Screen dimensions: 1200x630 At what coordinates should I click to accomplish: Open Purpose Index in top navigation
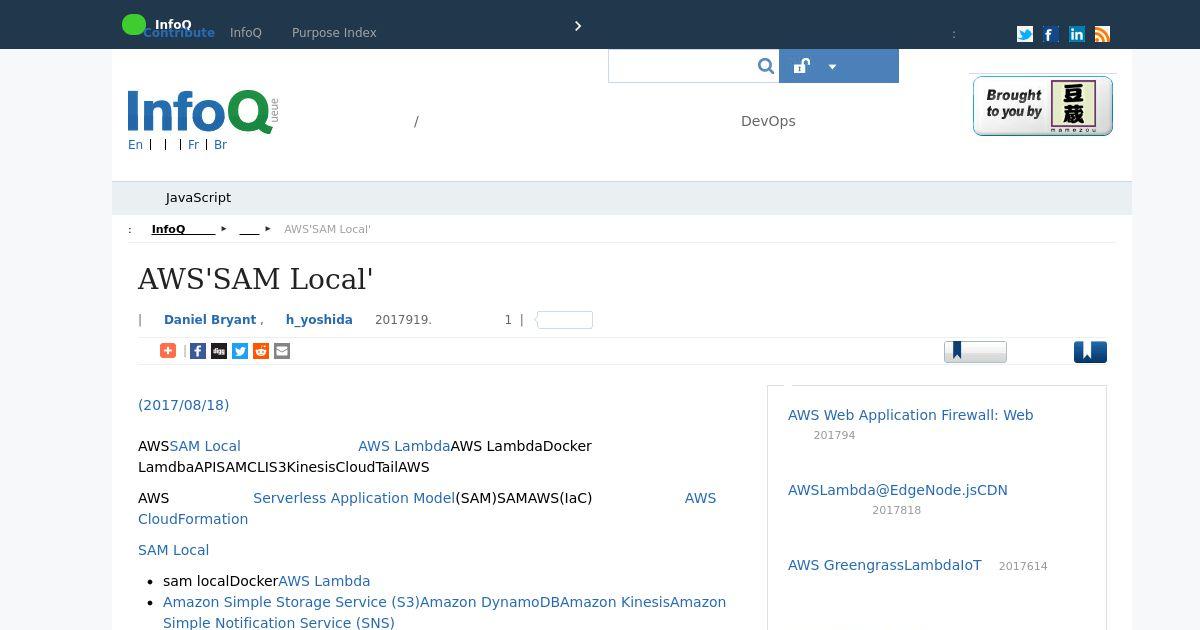point(334,33)
